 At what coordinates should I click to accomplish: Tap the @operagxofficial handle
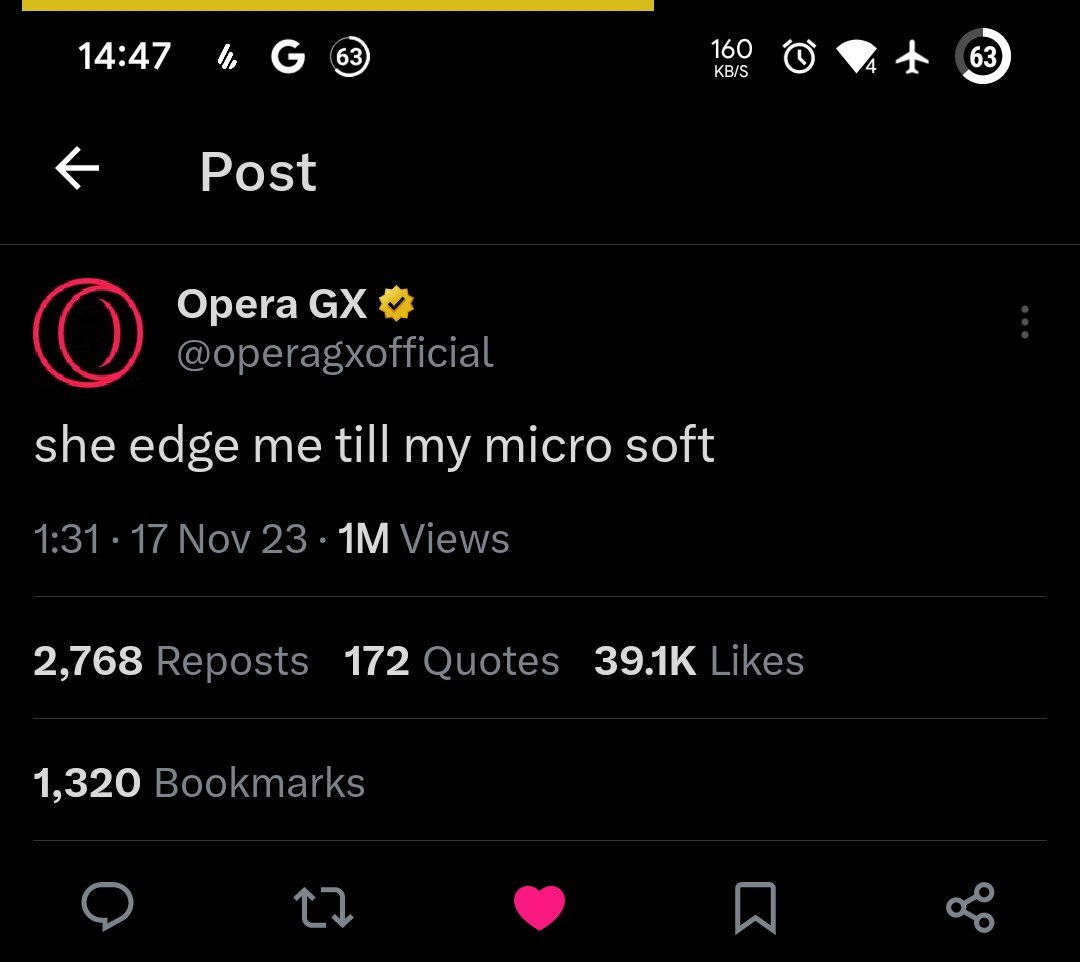335,353
